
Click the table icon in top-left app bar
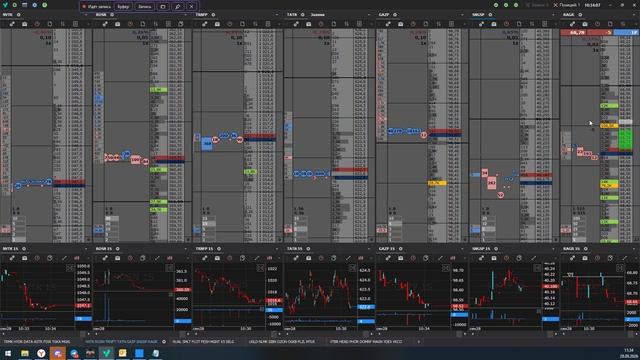(x=24, y=5)
